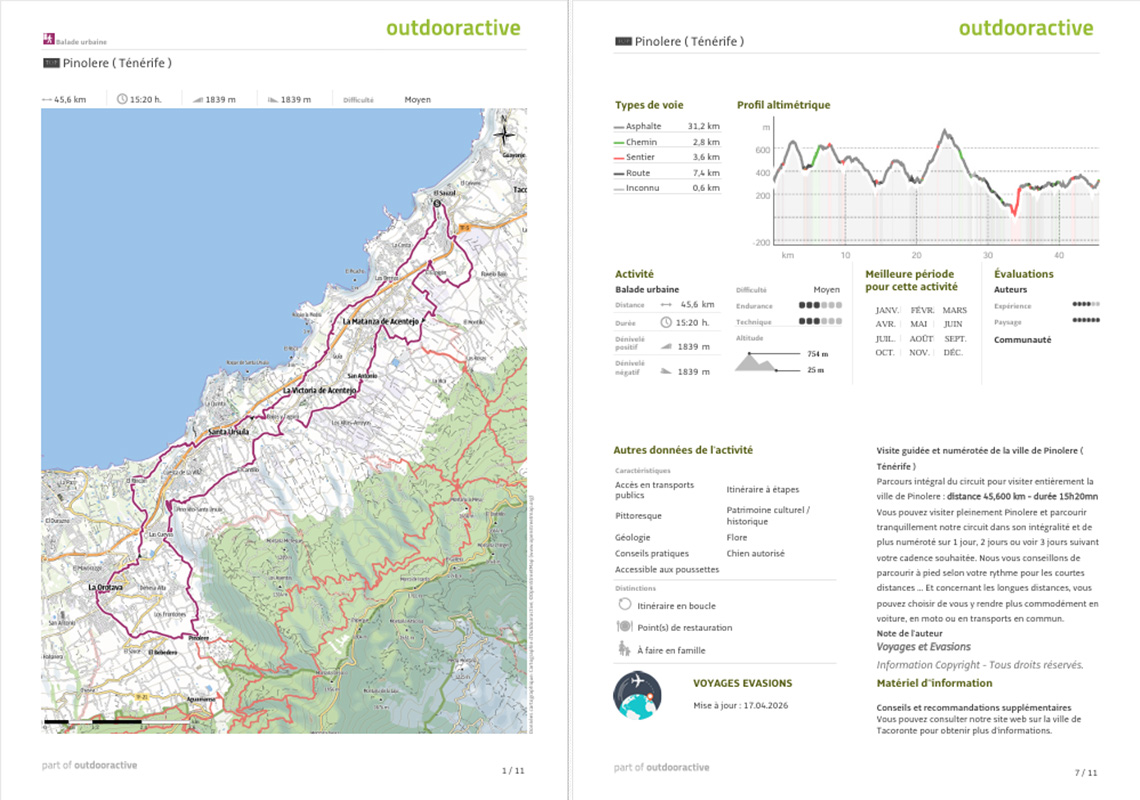The height and width of the screenshot is (800, 1140).
Task: Click 'Accès en transports publics' characteristic
Action: click(x=654, y=490)
